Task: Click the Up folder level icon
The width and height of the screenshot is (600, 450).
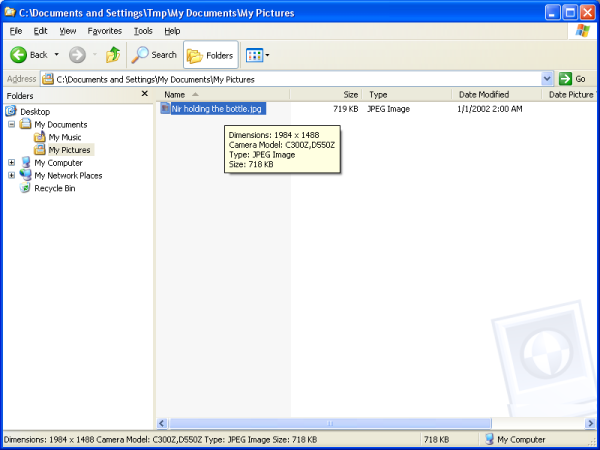Action: point(113,55)
